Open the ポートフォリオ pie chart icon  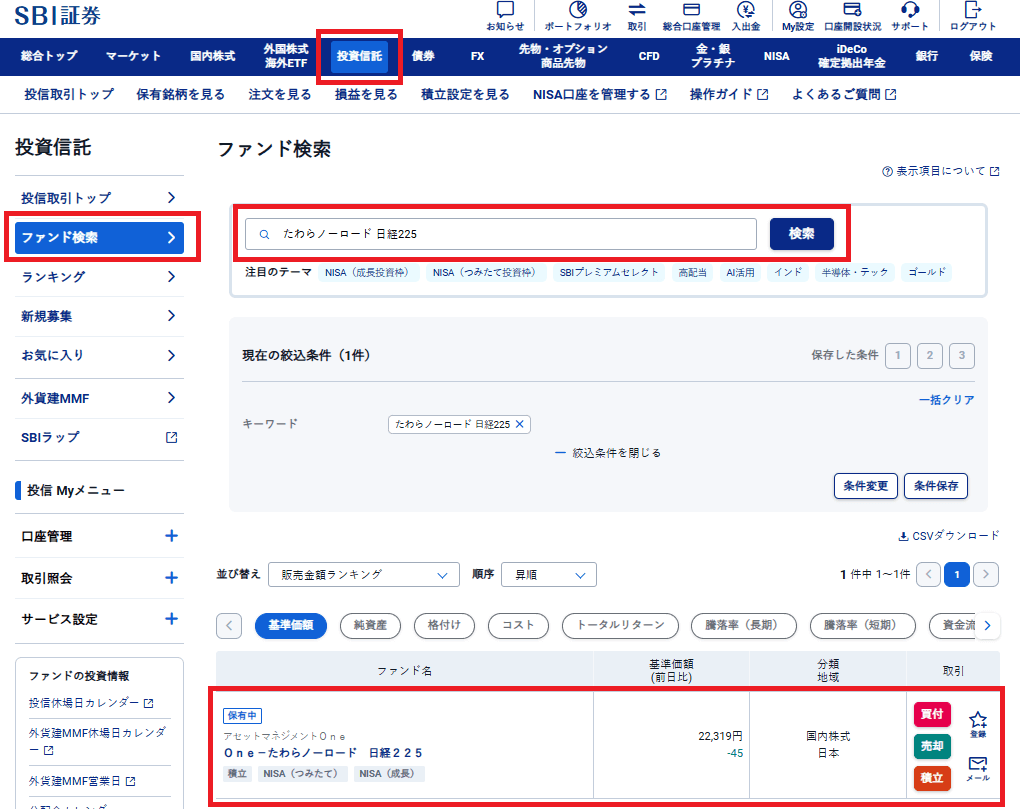tap(578, 10)
